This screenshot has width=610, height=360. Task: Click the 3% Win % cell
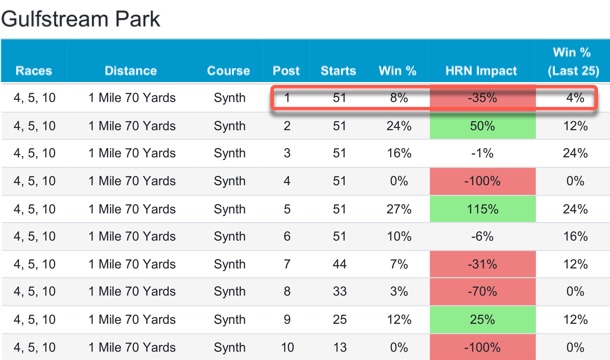coord(399,292)
